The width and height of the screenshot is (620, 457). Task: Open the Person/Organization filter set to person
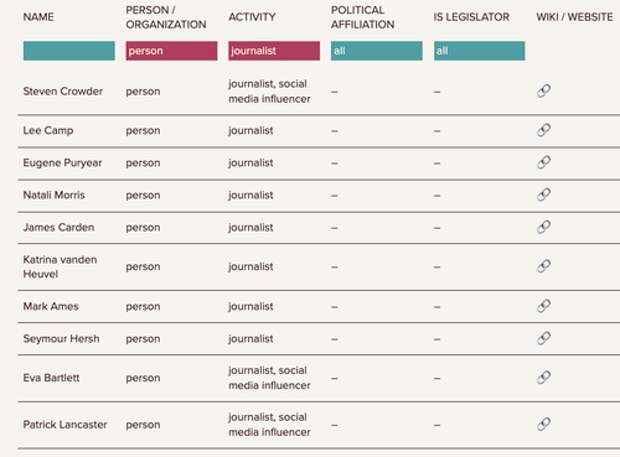pos(172,51)
